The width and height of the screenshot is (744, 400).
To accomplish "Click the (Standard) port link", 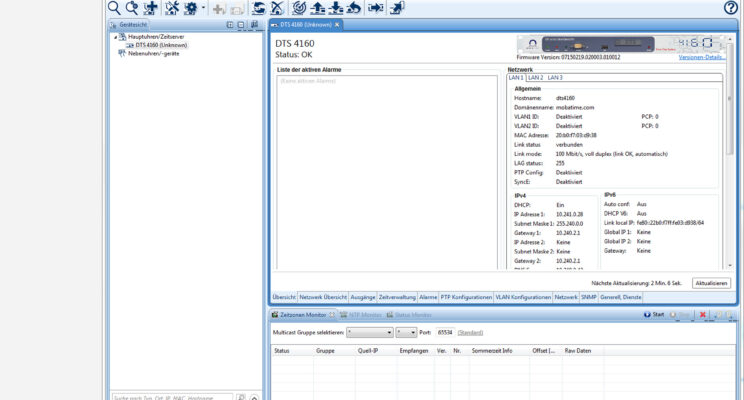I will (470, 333).
